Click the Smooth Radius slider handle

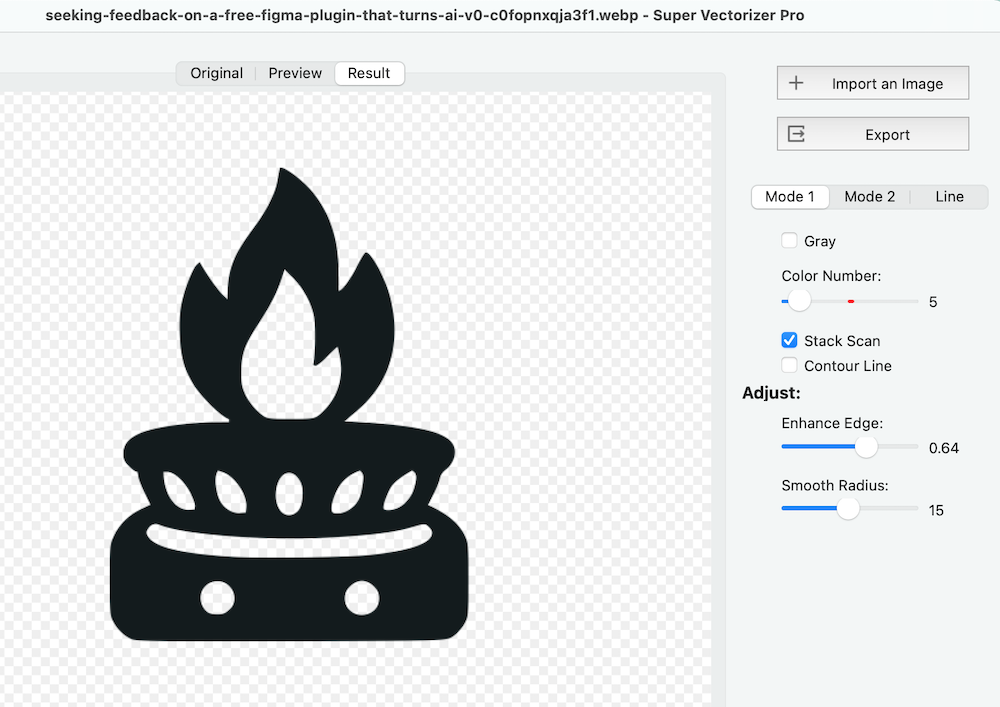(x=849, y=509)
